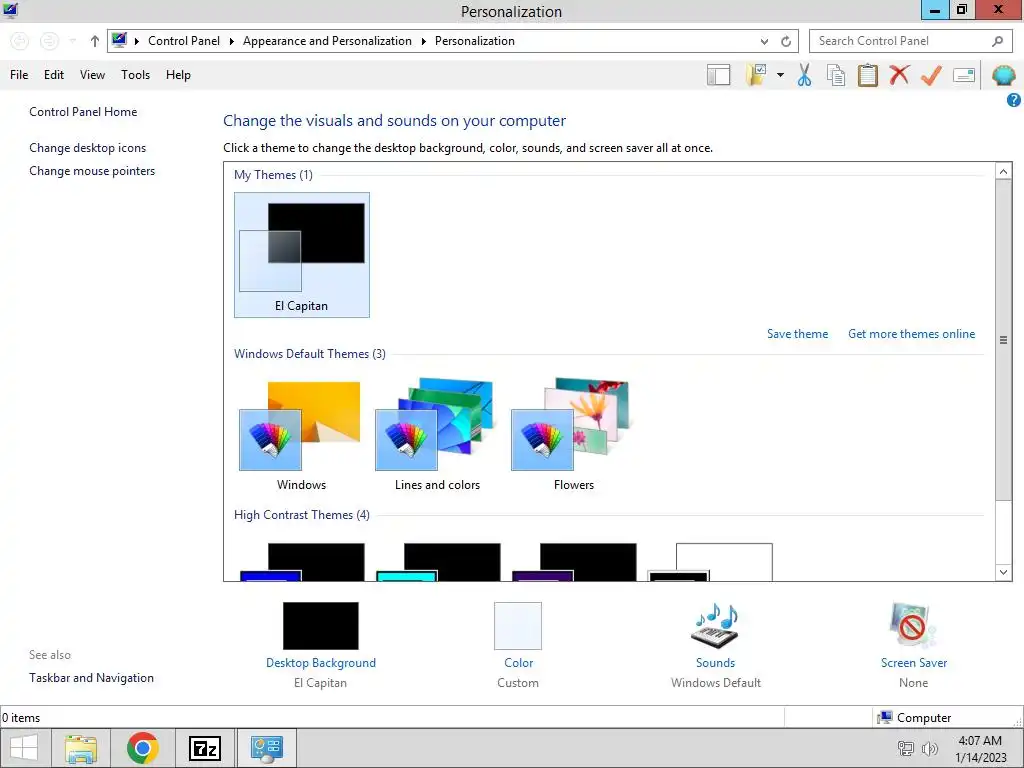Click the Classic Shell icon in toolbar
Screen dimensions: 1024x768
1003,76
